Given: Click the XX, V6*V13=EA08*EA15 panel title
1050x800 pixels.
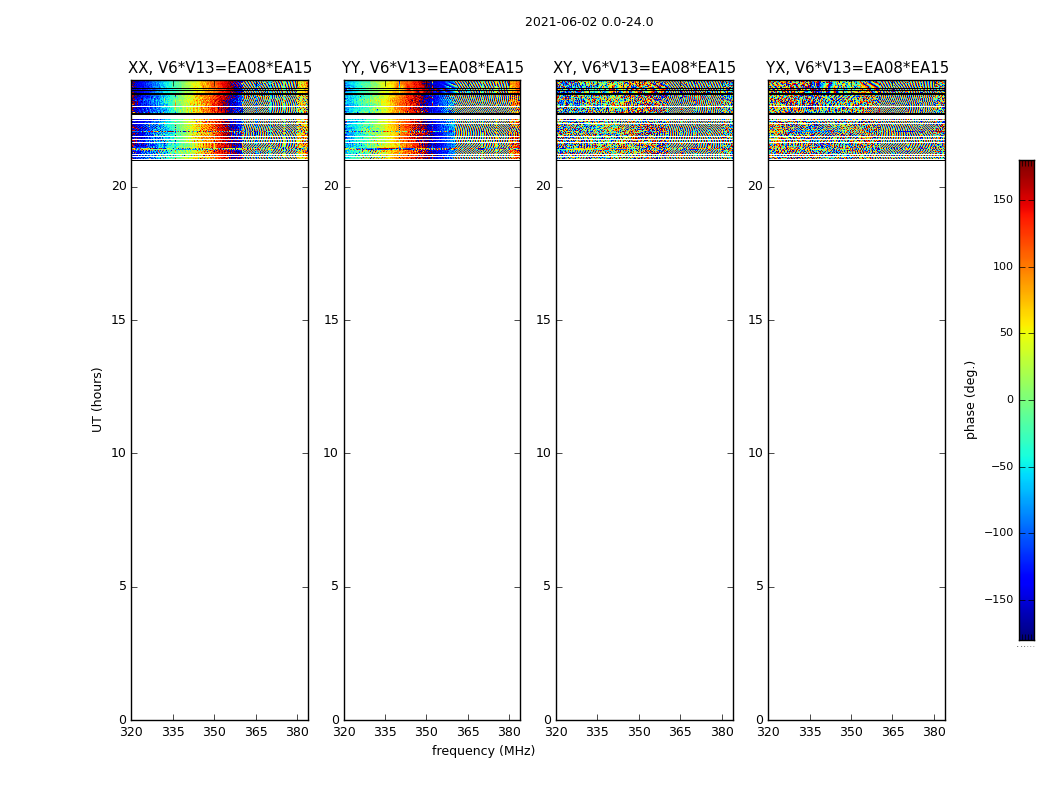Looking at the screenshot, I should 220,68.
